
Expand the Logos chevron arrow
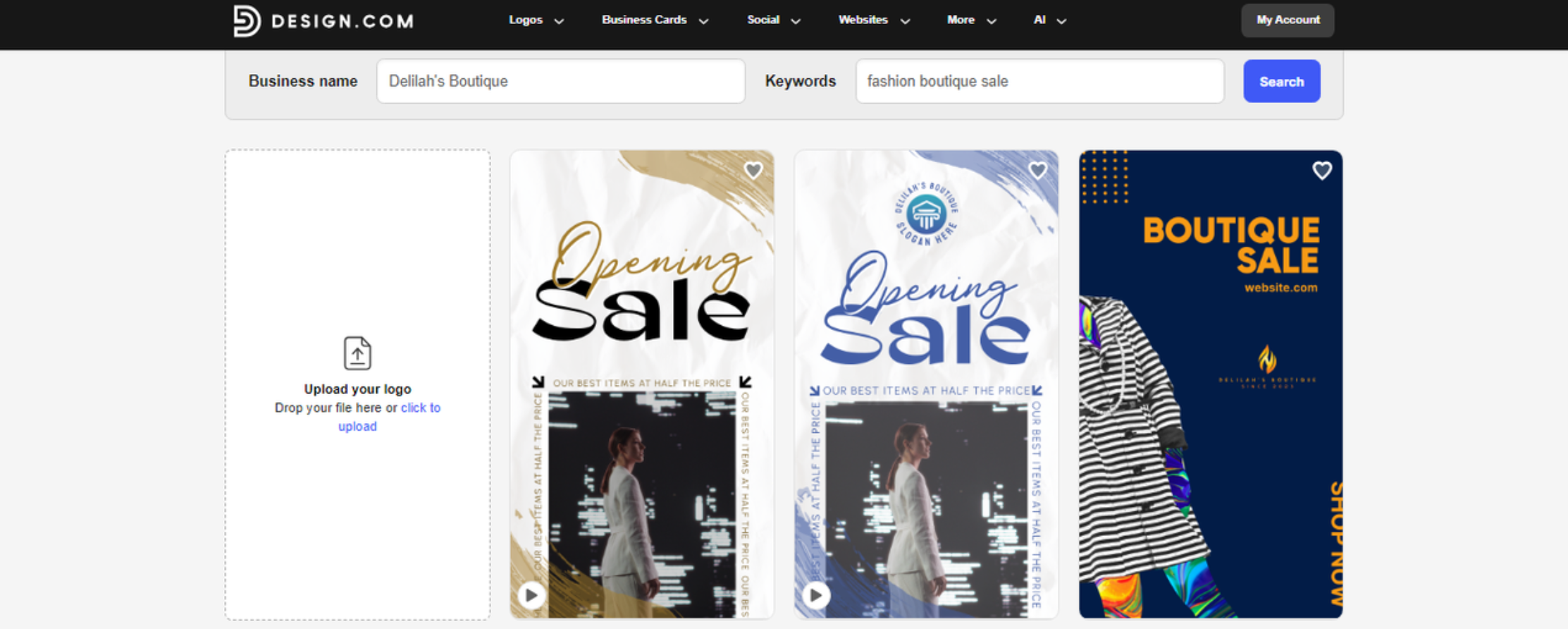tap(559, 21)
